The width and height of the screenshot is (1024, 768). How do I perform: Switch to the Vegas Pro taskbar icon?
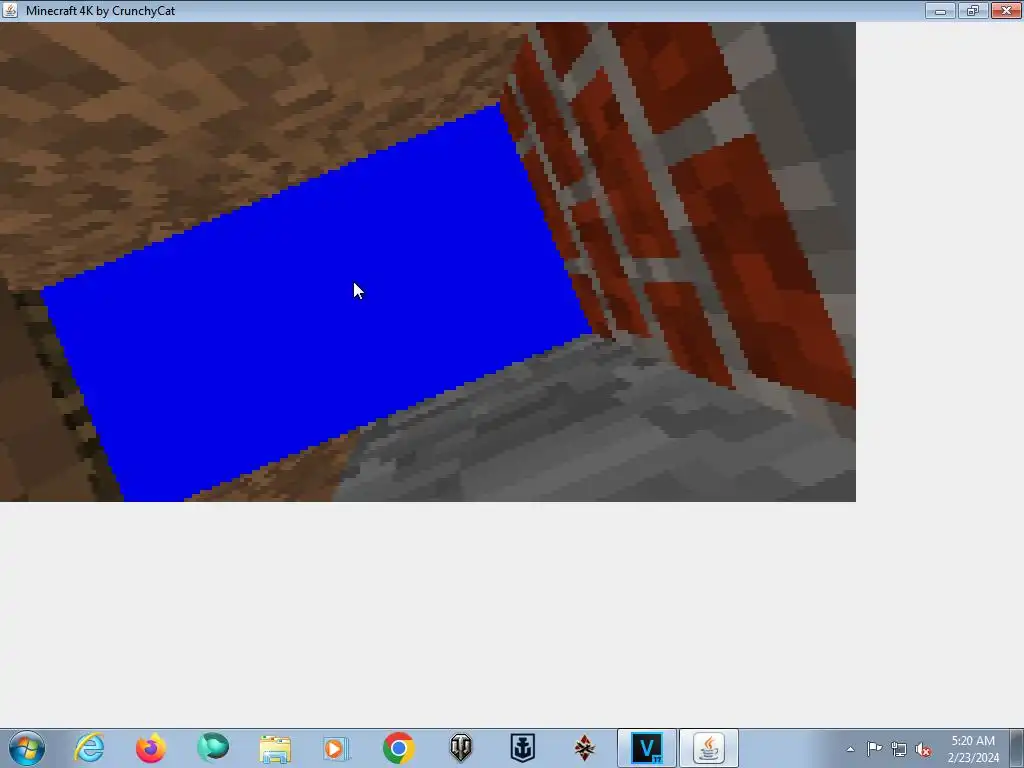click(x=647, y=748)
